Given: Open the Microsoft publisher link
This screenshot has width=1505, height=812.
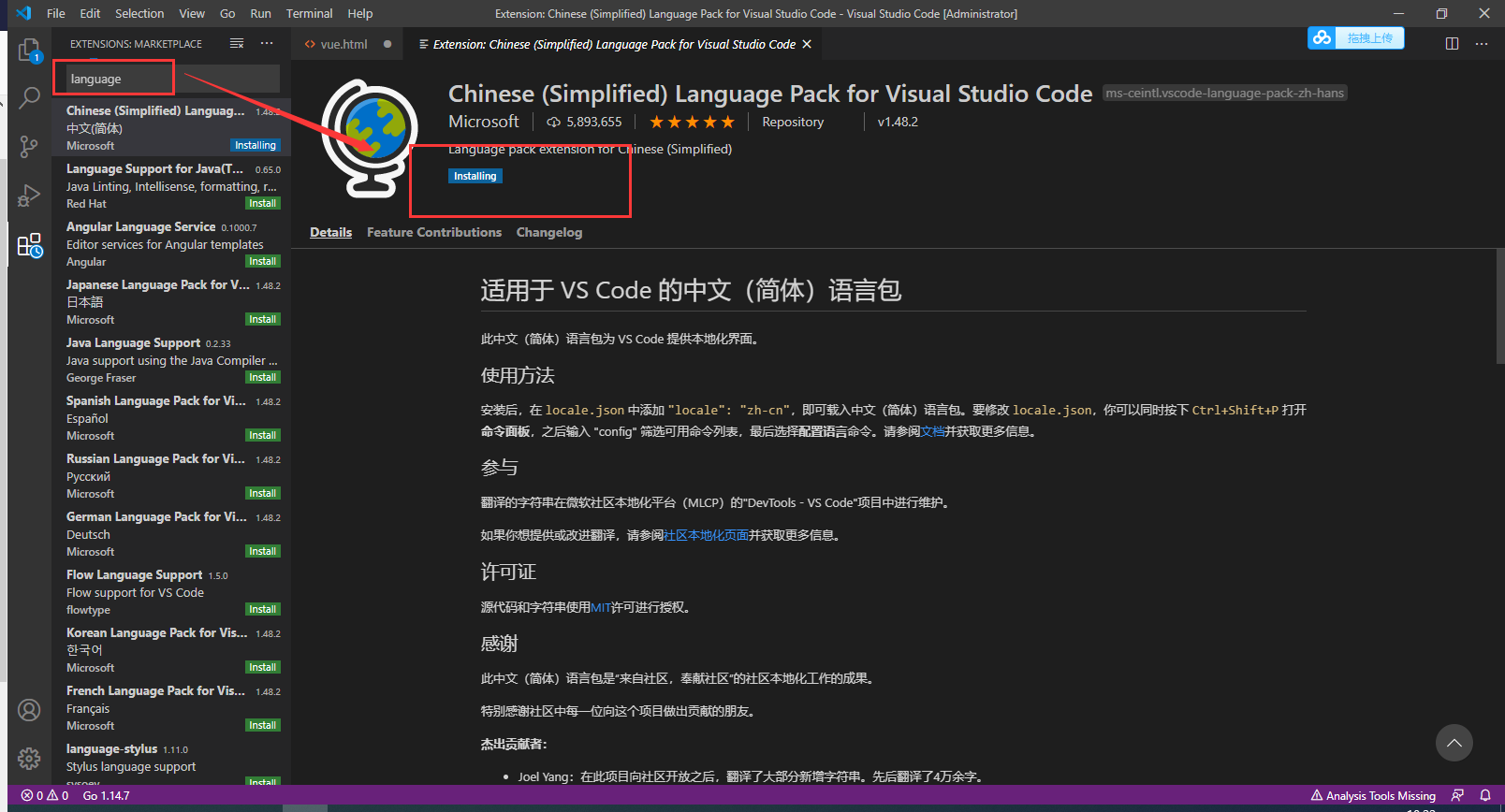Looking at the screenshot, I should point(483,122).
